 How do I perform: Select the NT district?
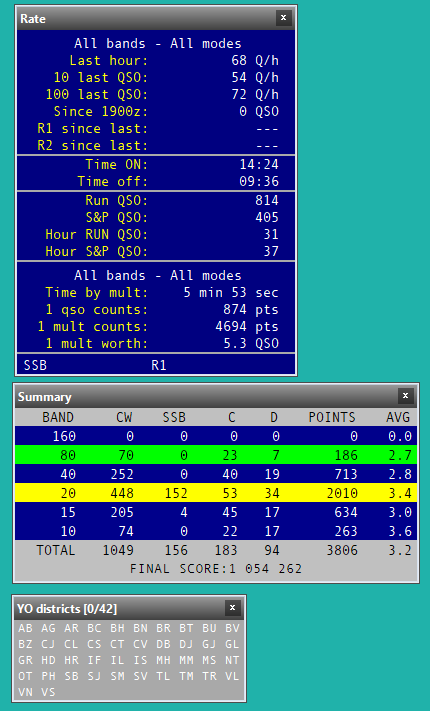pos(232,660)
